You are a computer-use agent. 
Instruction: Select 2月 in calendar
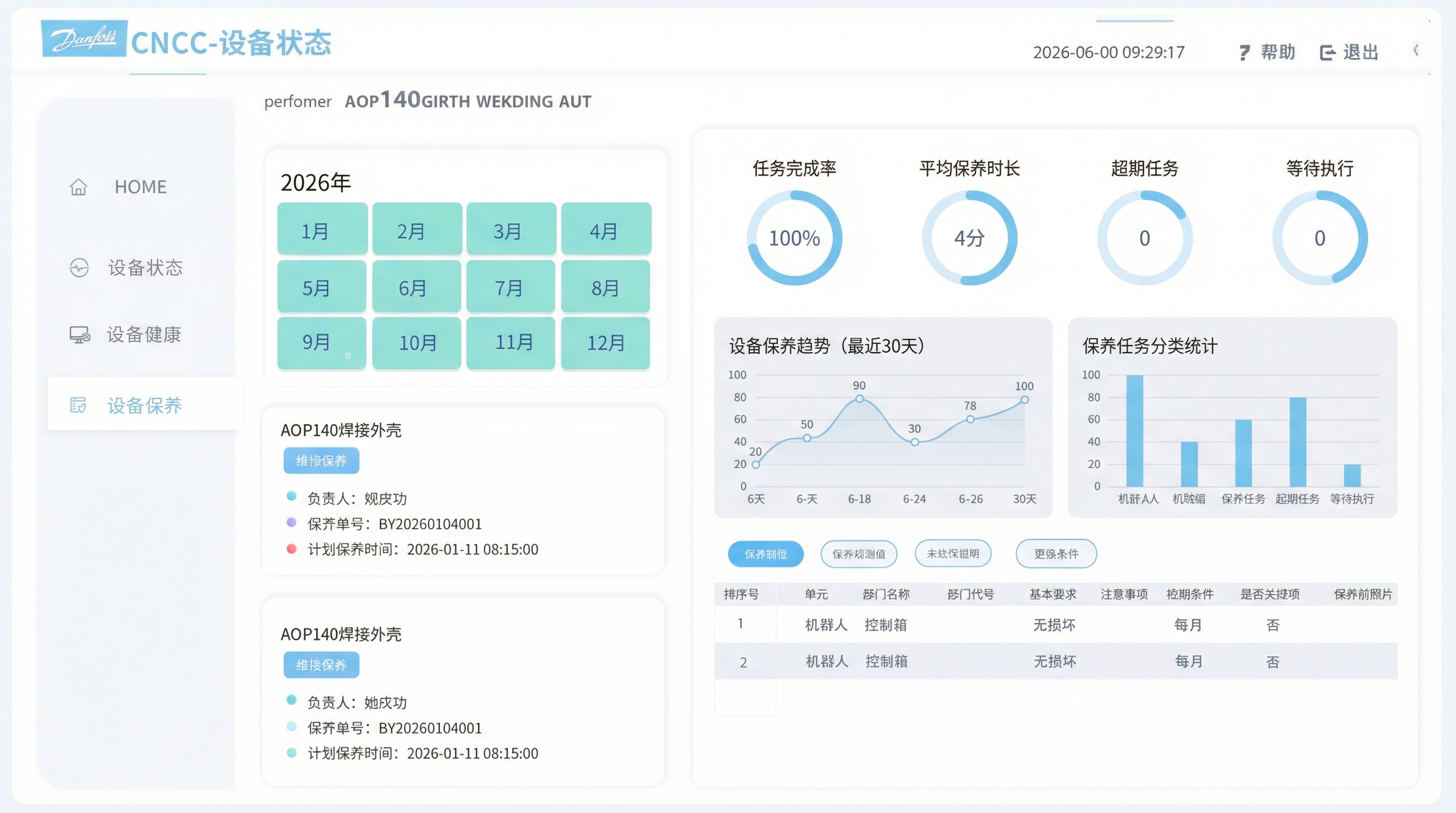tap(417, 229)
